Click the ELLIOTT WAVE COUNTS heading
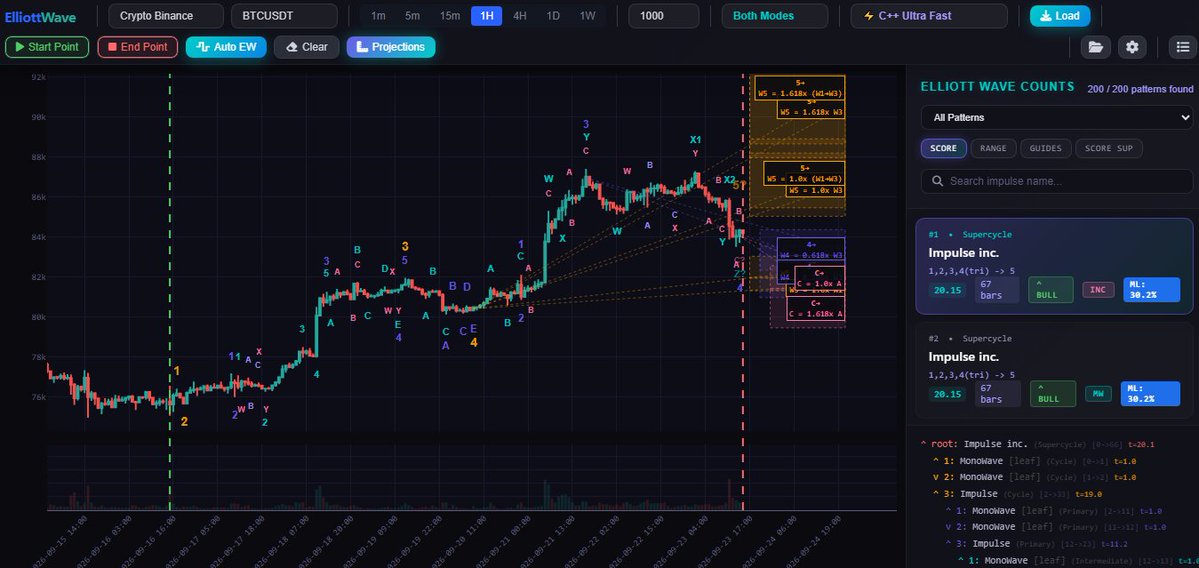 997,87
